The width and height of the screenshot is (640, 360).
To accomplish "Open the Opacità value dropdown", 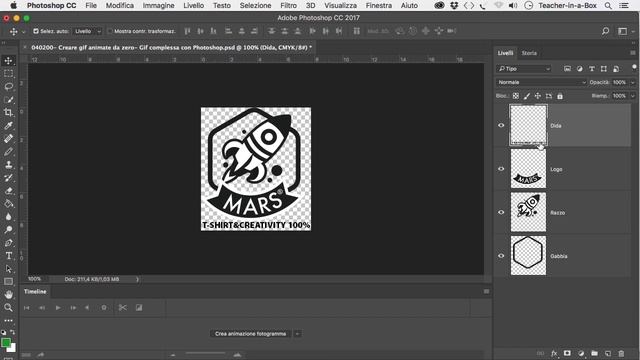I will coord(633,82).
